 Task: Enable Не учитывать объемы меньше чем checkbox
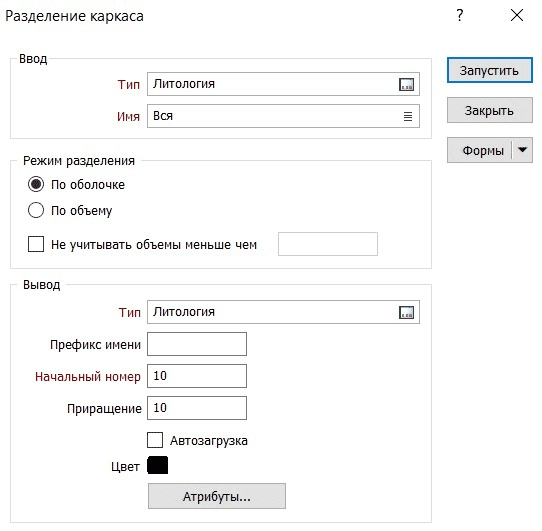click(x=36, y=244)
